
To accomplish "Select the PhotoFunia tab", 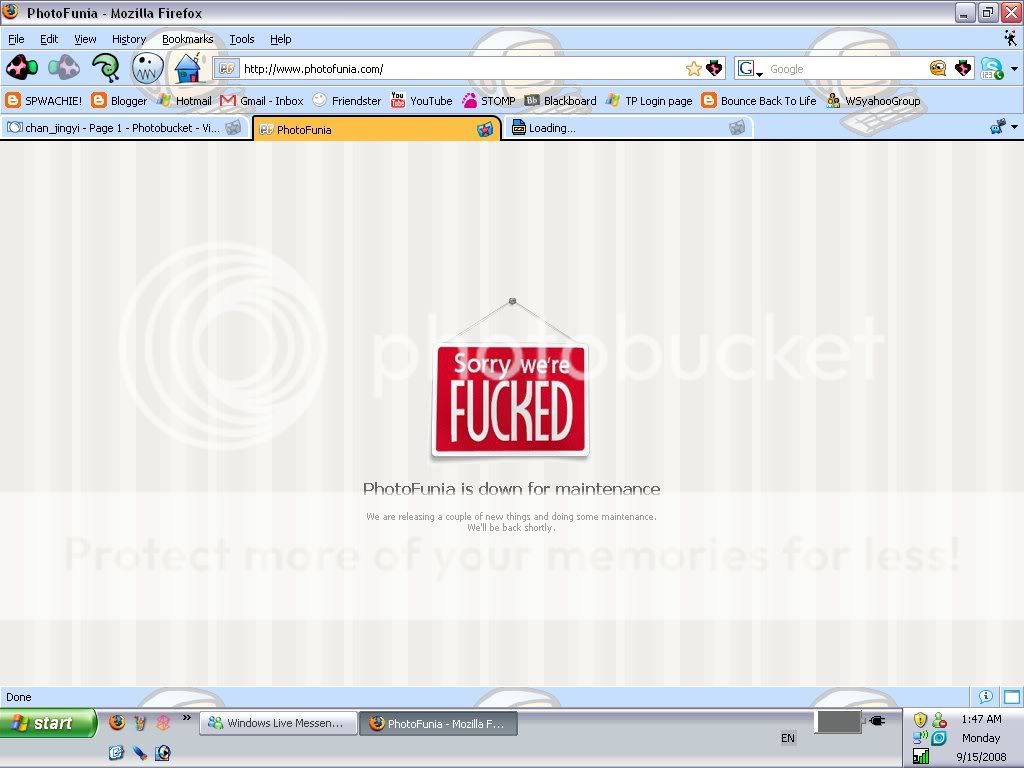I will coord(377,129).
